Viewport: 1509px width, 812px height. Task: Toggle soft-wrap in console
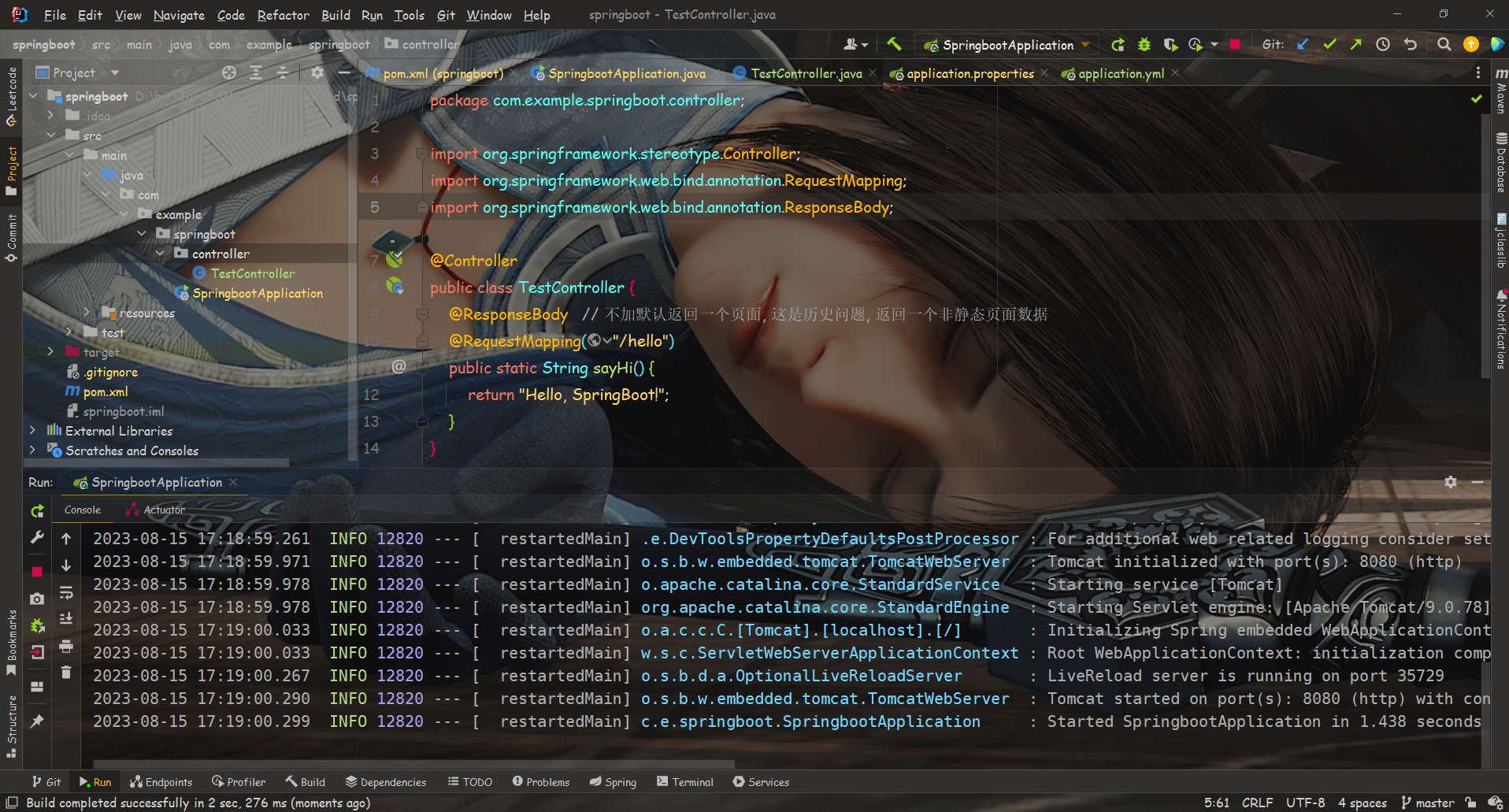pyautogui.click(x=66, y=592)
